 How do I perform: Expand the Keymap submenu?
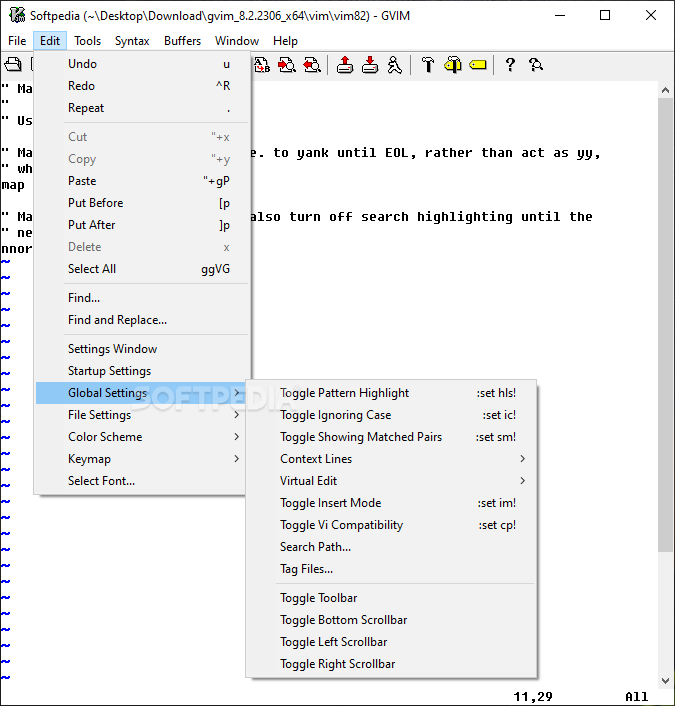pyautogui.click(x=142, y=459)
